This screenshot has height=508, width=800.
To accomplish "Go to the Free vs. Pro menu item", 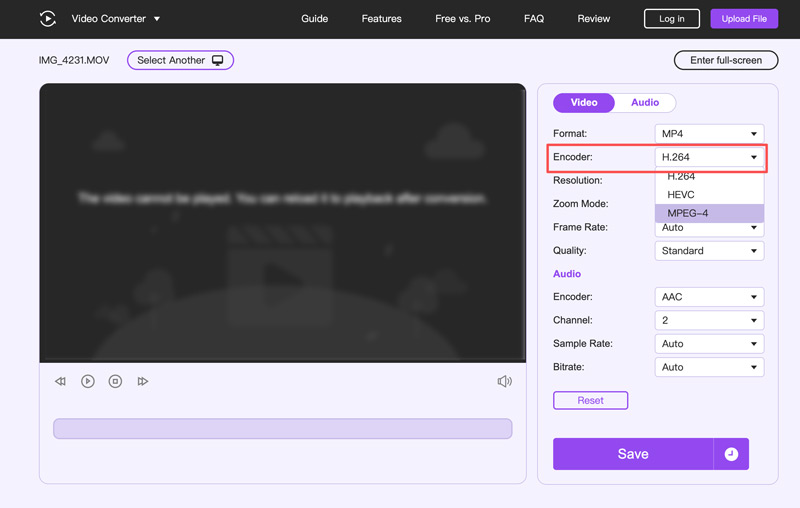I will click(463, 19).
